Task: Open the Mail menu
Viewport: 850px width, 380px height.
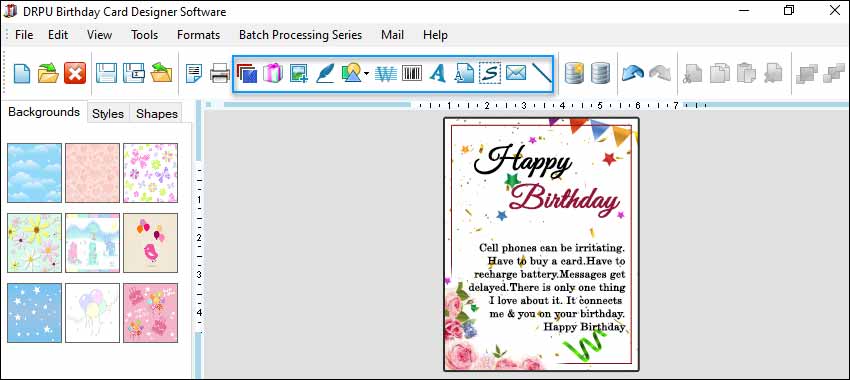Action: (x=392, y=35)
